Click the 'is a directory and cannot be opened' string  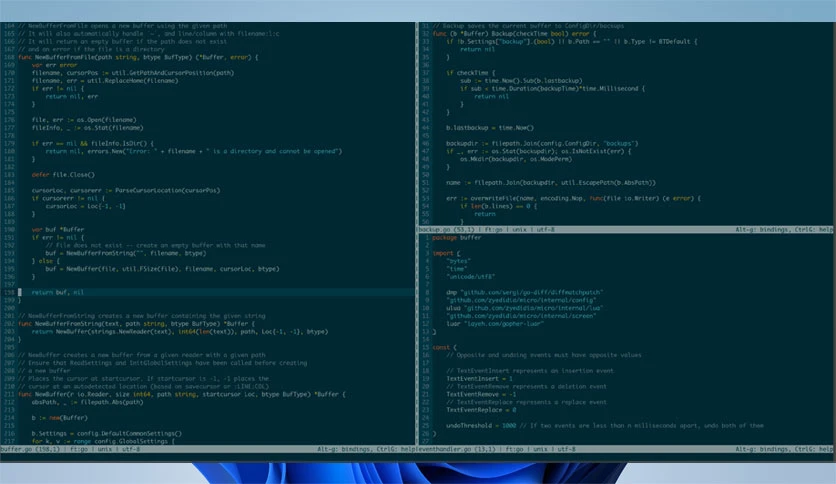274,151
